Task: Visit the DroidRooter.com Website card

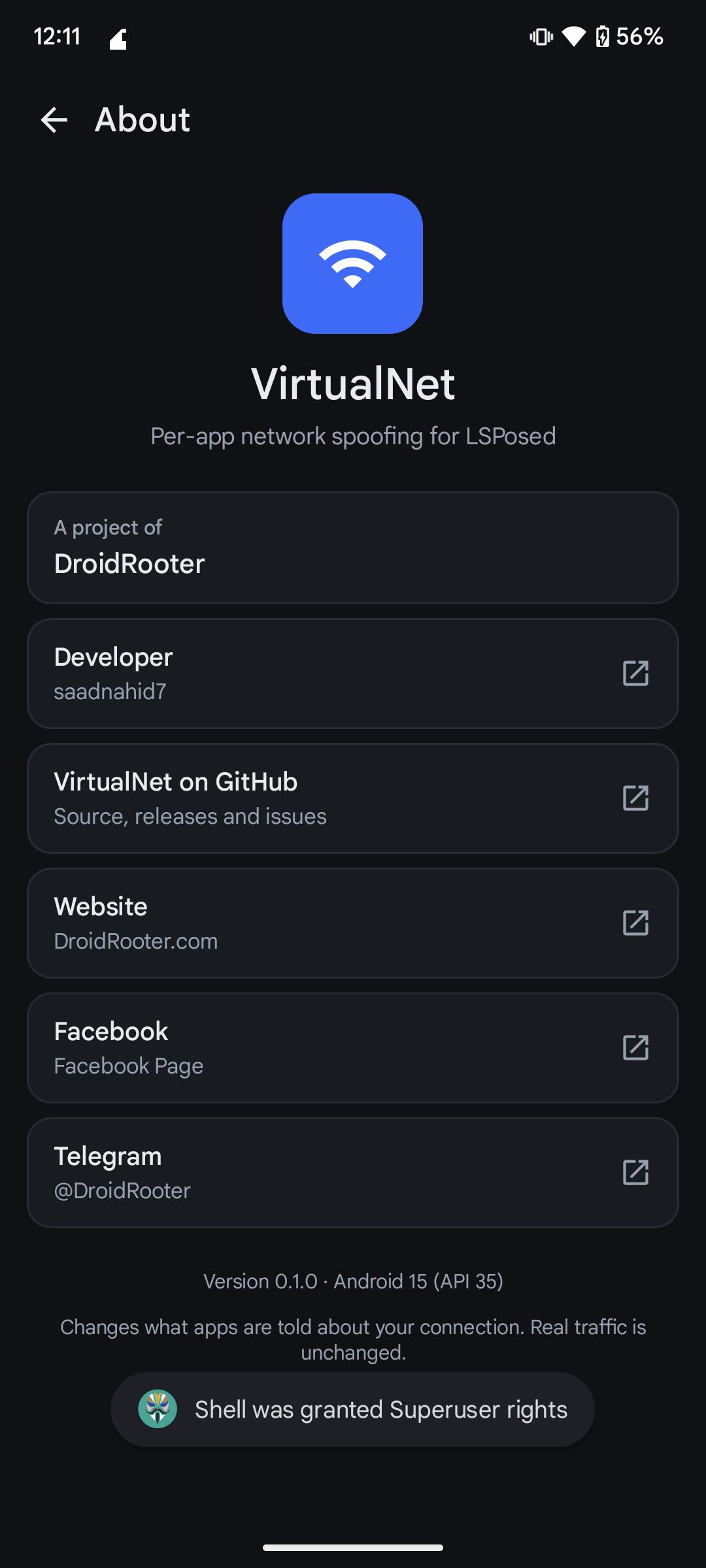Action: 353,923
